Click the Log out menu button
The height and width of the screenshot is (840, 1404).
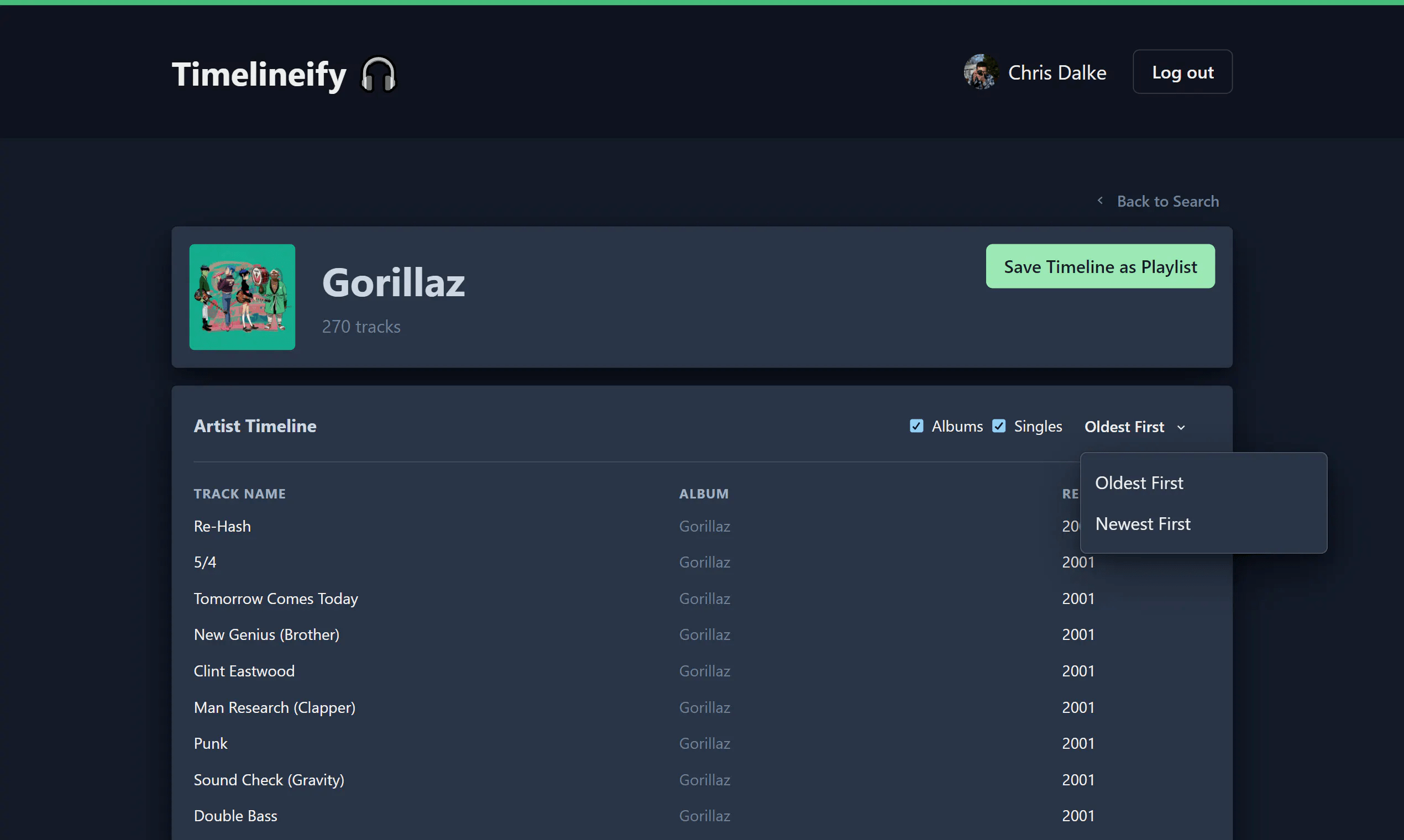pos(1183,71)
